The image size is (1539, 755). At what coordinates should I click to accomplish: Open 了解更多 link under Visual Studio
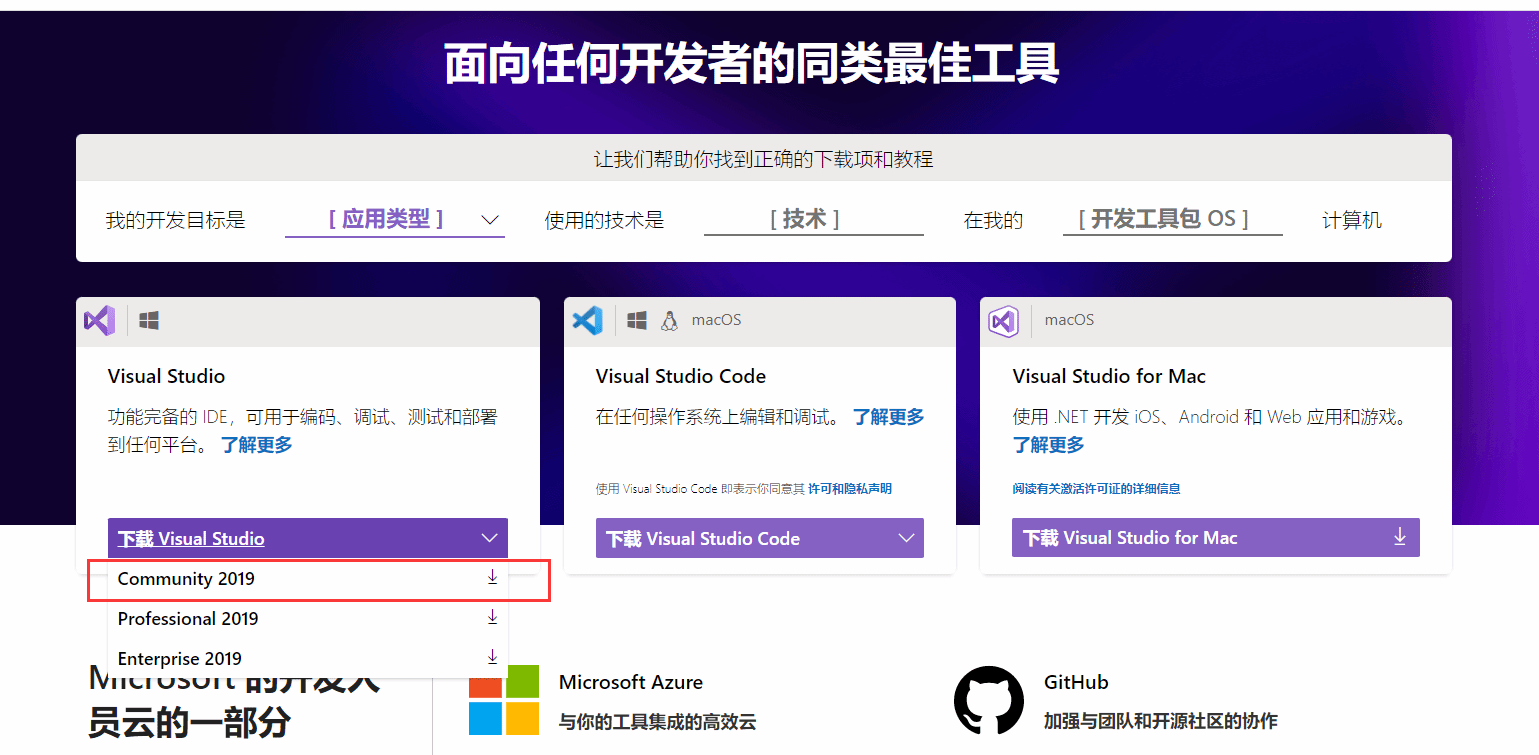click(x=257, y=445)
